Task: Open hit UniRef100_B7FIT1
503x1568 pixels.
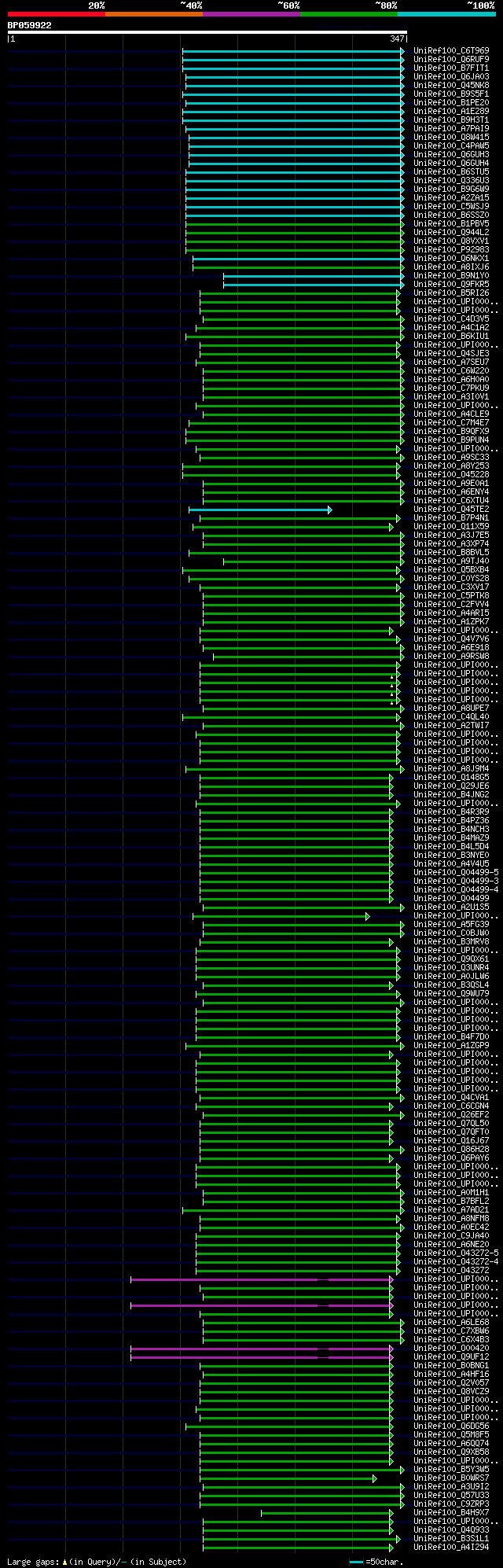Action: pos(451,68)
